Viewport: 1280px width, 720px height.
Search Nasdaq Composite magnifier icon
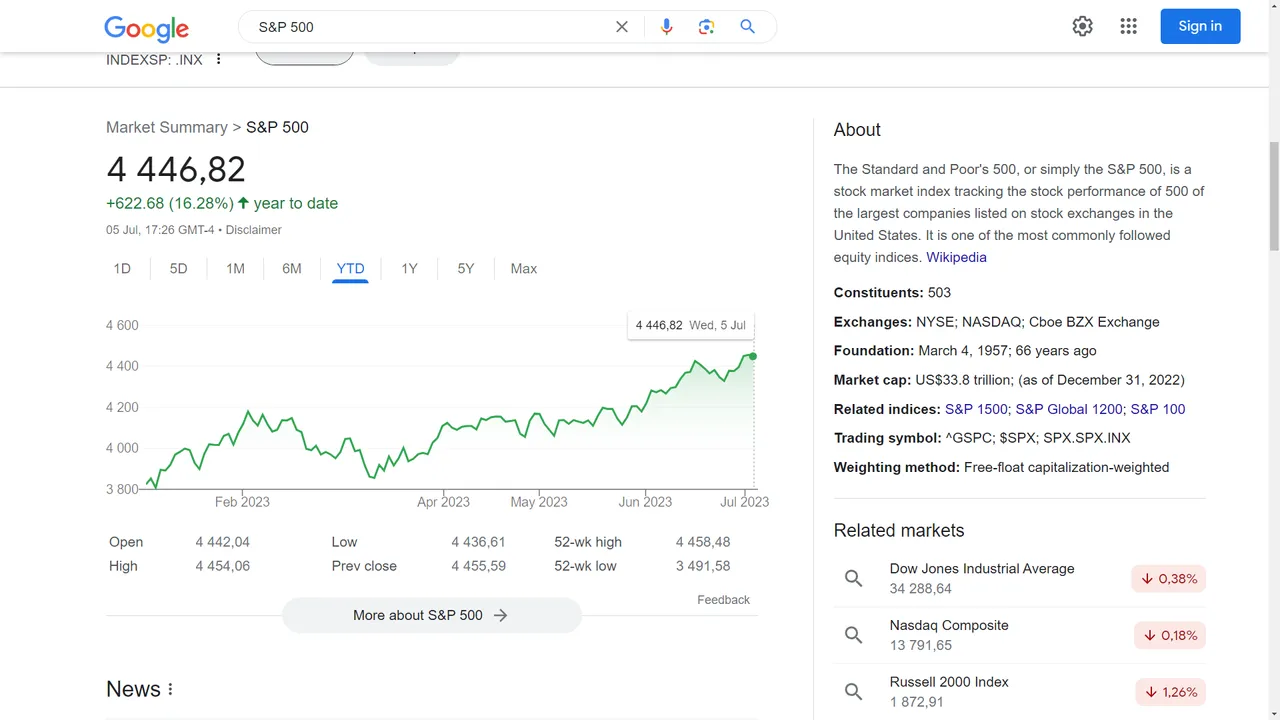tap(853, 635)
